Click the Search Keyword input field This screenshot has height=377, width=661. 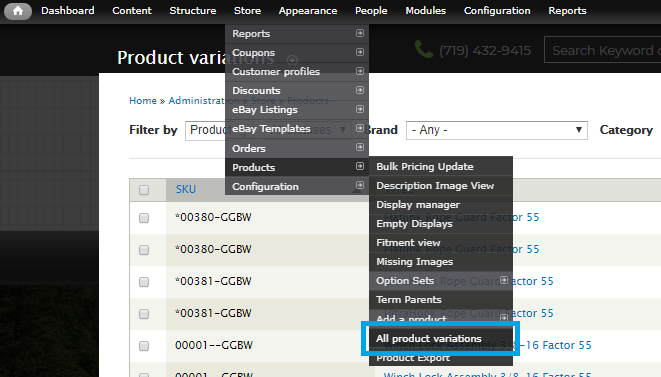coord(603,50)
